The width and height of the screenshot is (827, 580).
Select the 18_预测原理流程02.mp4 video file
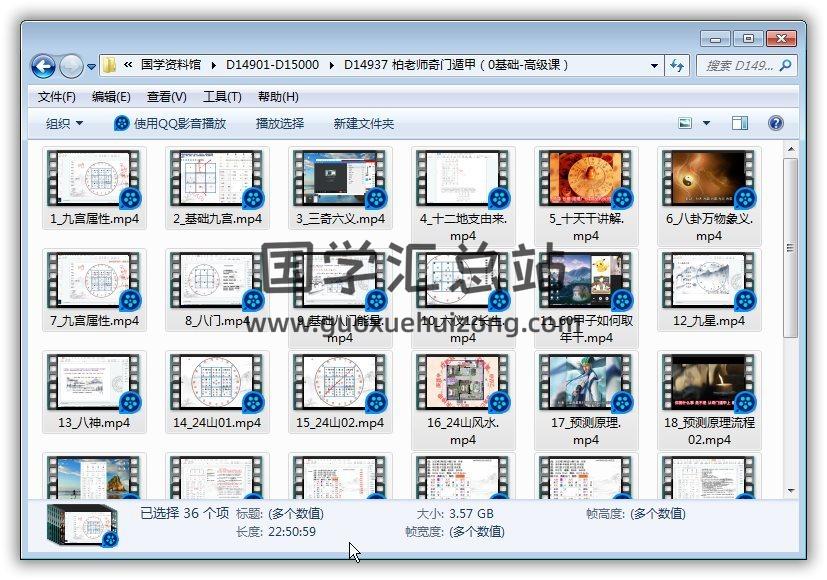pos(709,385)
